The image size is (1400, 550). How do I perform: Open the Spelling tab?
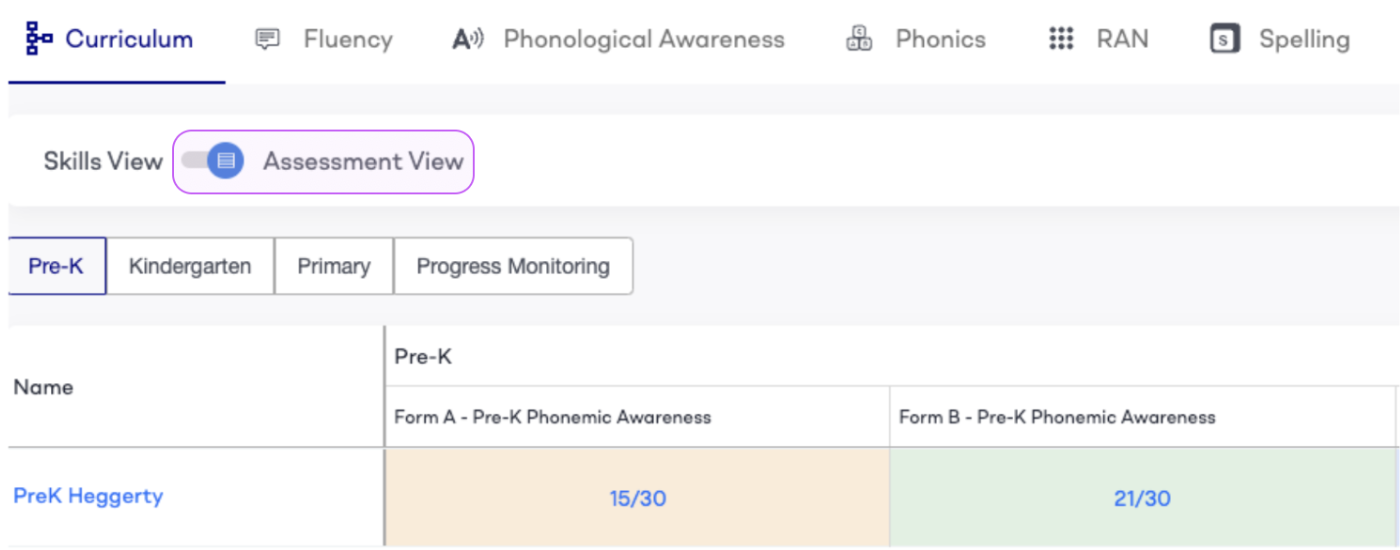[x=1303, y=40]
